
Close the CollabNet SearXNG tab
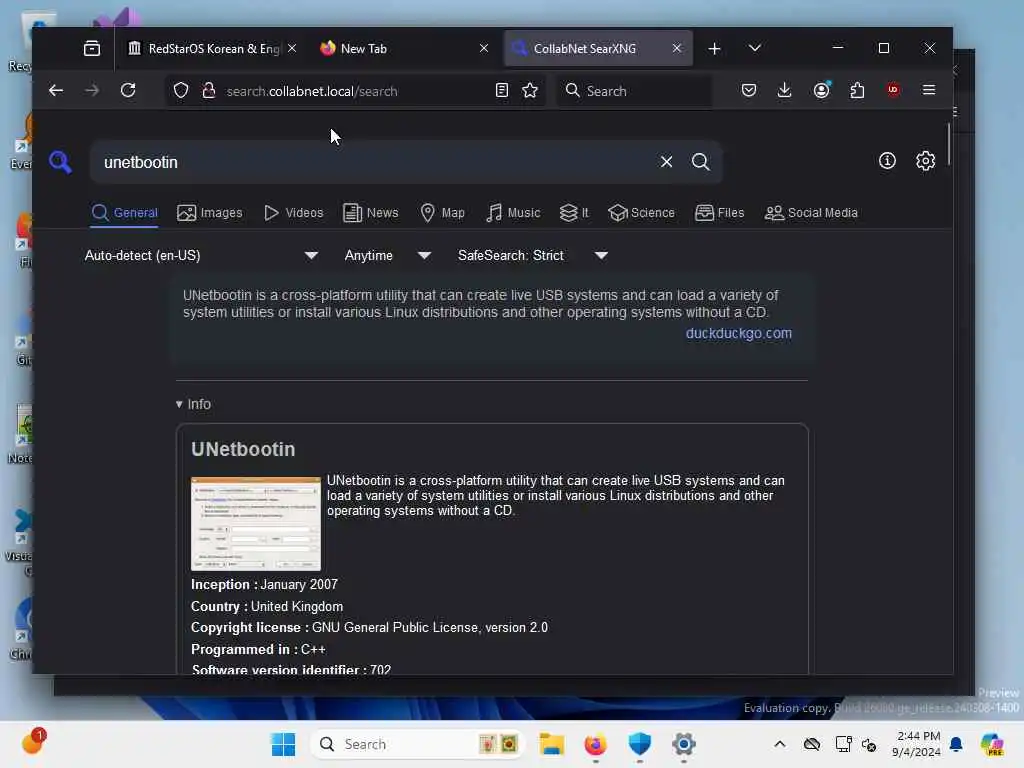pyautogui.click(x=677, y=48)
